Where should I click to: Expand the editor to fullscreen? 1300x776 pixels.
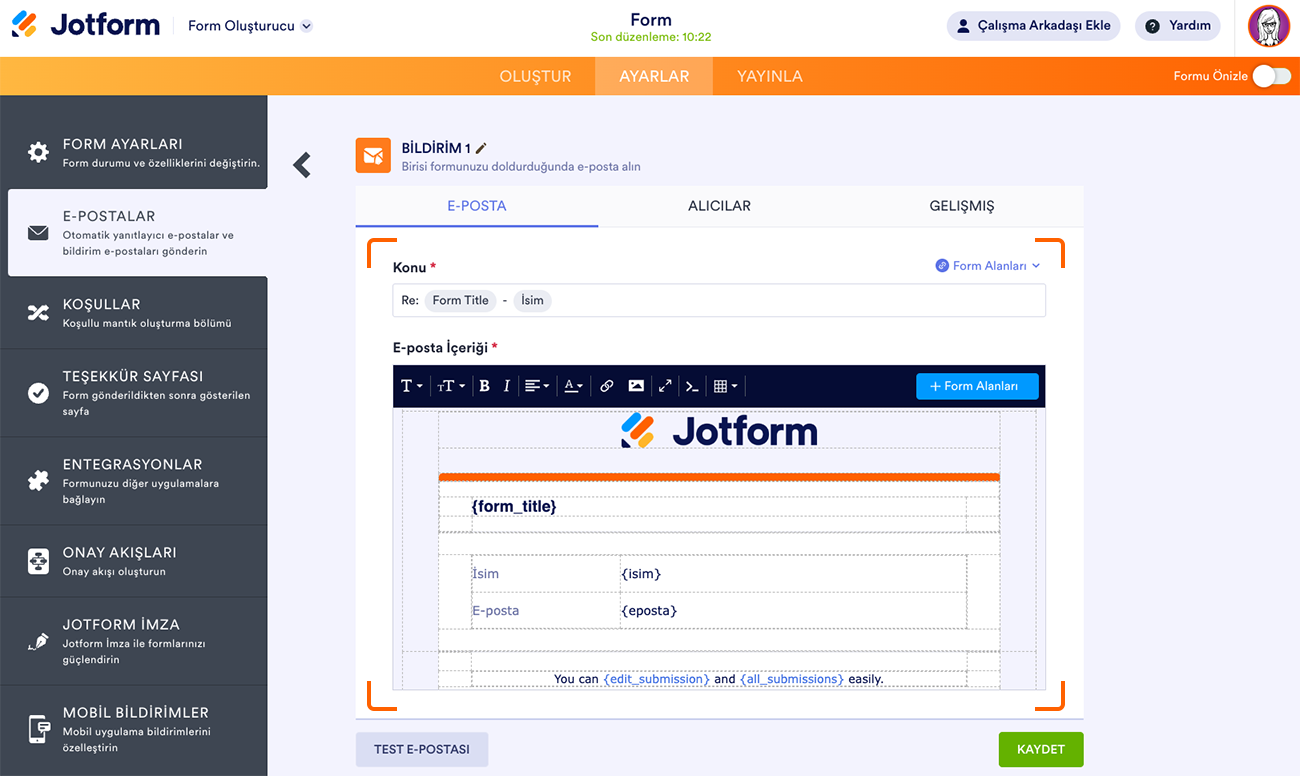tap(665, 386)
